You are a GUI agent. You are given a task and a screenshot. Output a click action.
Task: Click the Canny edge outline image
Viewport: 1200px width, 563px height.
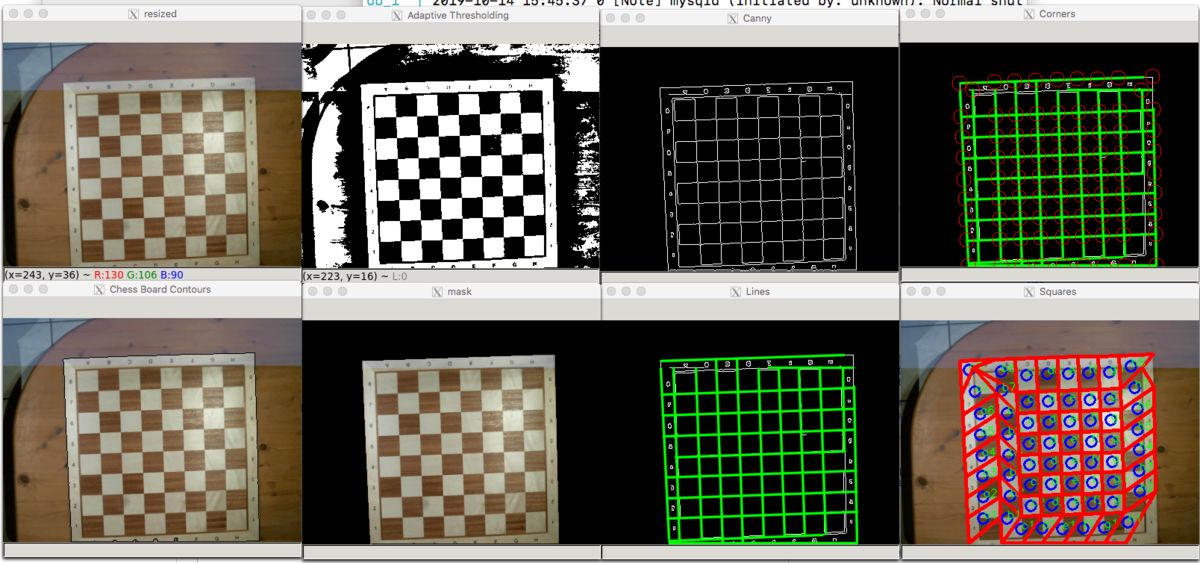tap(750, 158)
